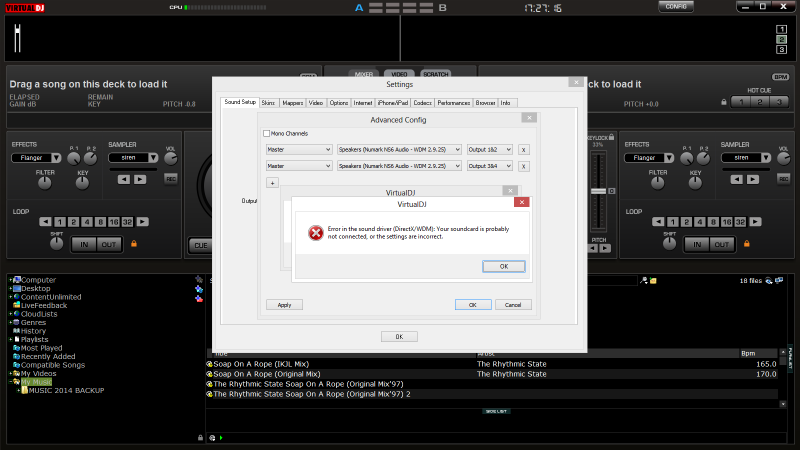Open the Output 3&4 dropdown
This screenshot has width=800, height=450.
tap(489, 166)
